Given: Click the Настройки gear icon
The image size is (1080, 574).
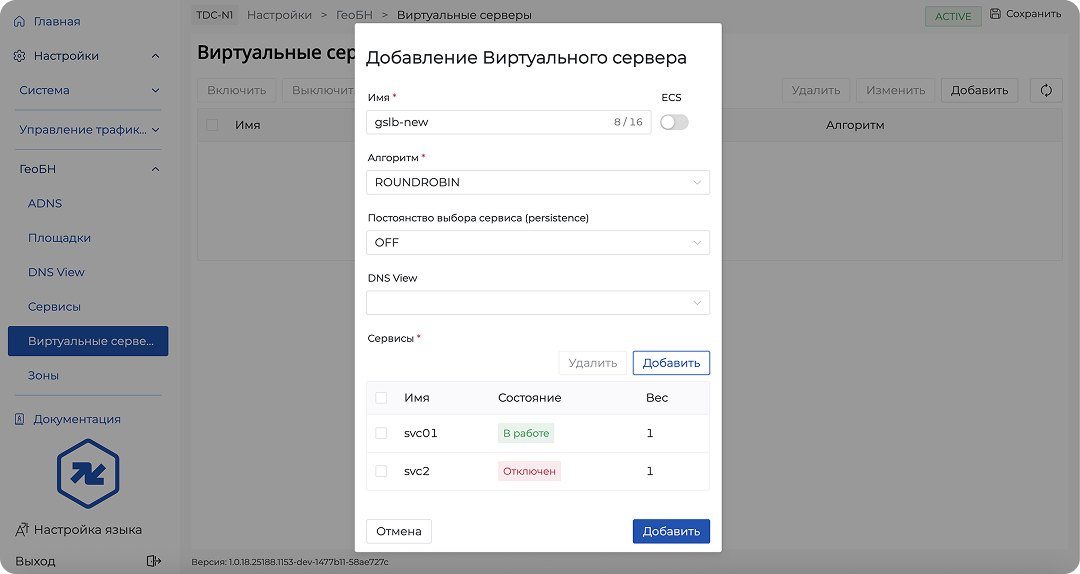Looking at the screenshot, I should click(20, 56).
